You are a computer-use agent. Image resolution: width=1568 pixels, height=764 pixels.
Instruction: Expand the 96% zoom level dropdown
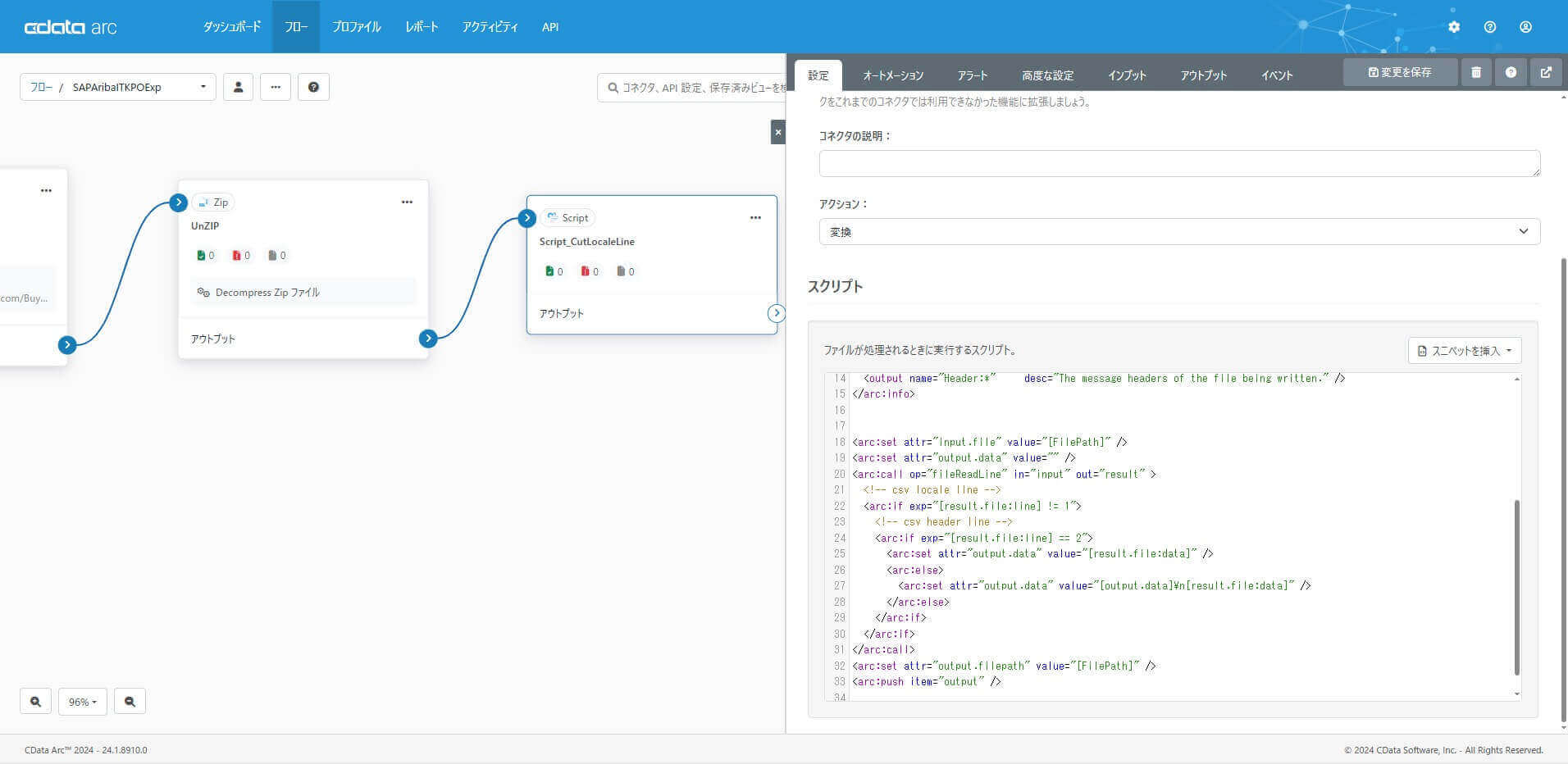click(82, 701)
